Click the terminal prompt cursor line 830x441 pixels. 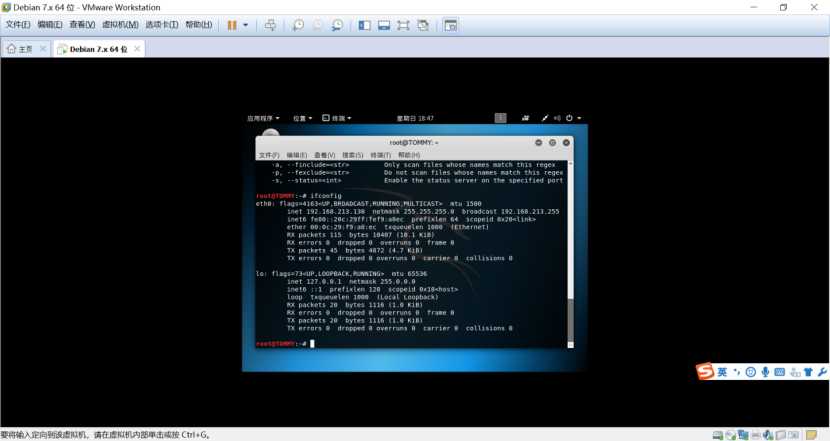[x=285, y=344]
